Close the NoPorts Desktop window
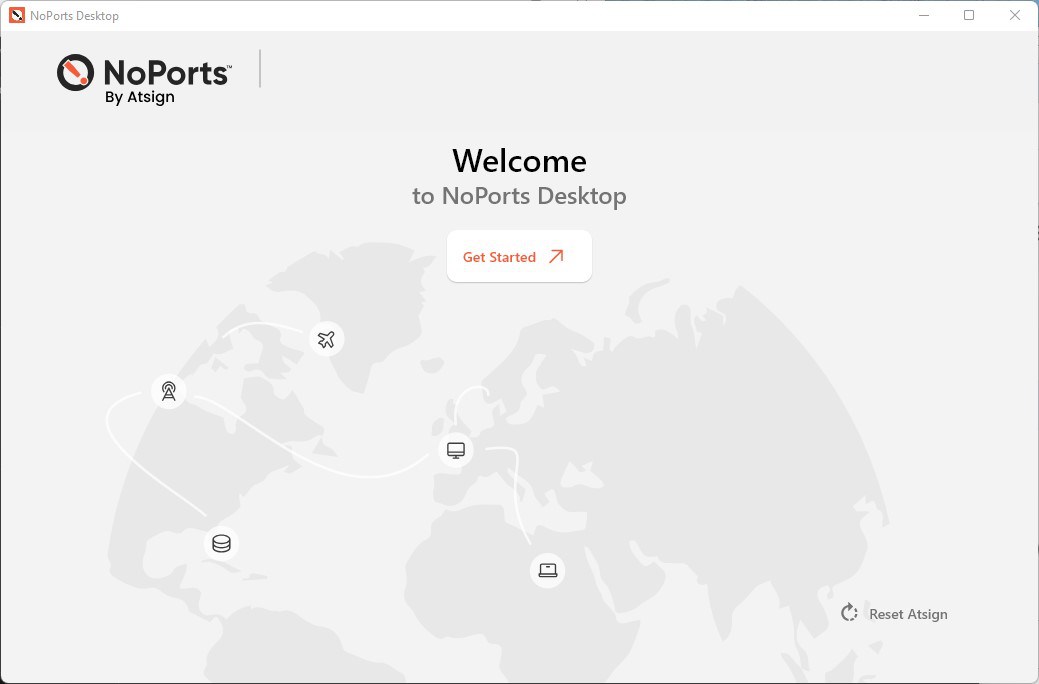This screenshot has height=684, width=1039. coord(1014,15)
